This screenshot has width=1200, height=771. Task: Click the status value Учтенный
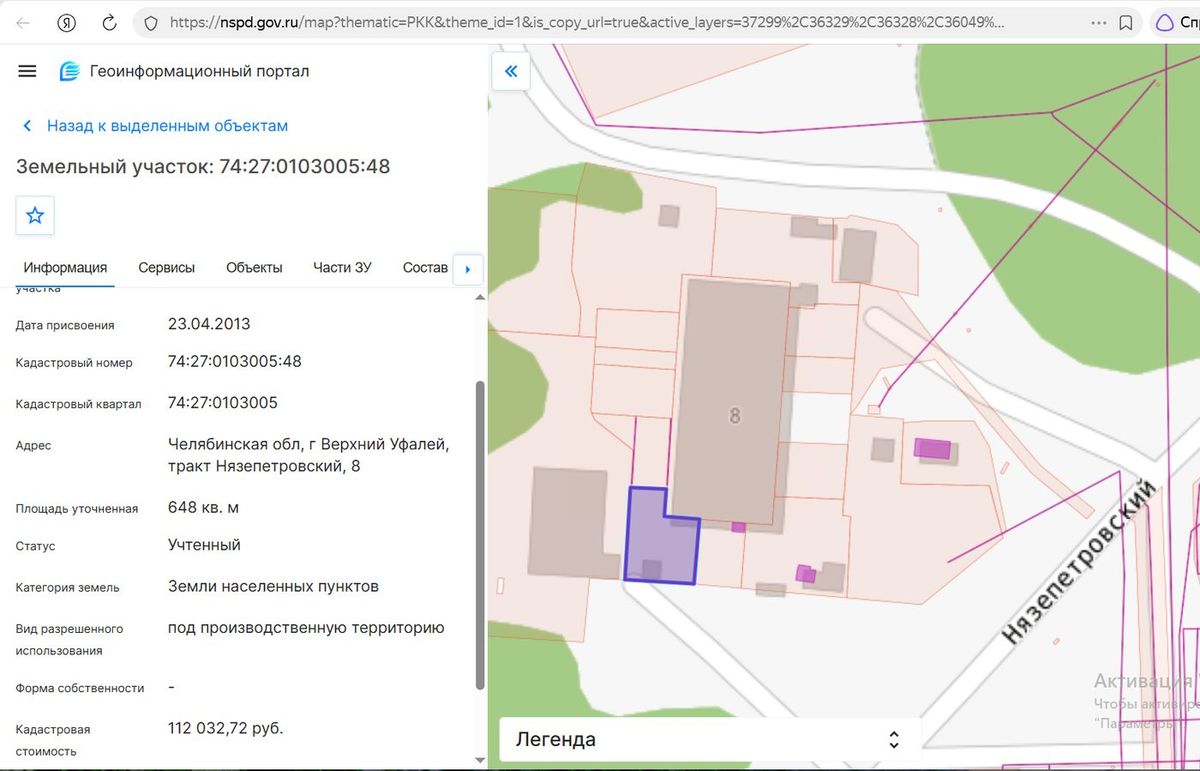204,545
